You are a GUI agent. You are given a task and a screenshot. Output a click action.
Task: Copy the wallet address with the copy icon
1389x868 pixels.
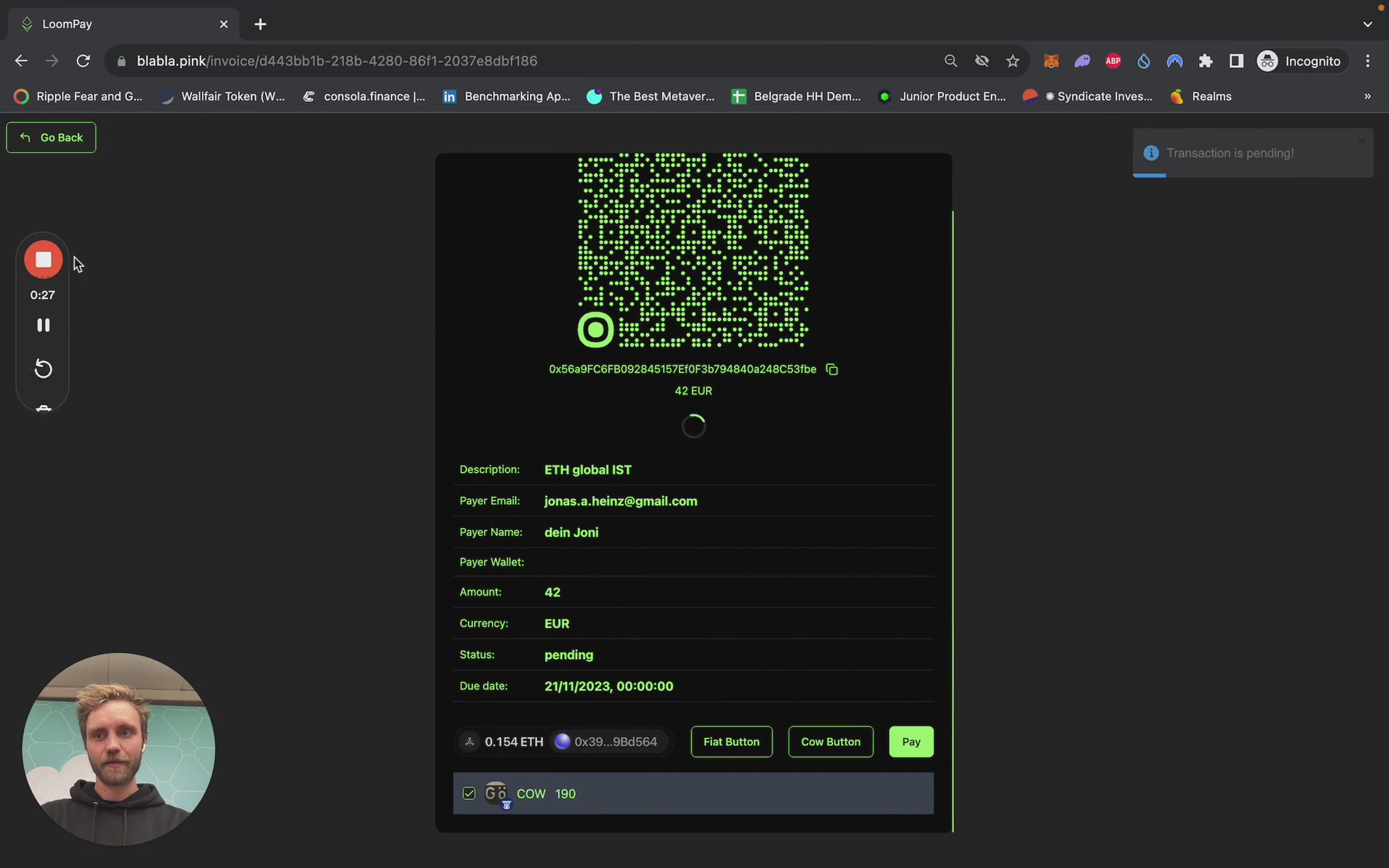tap(832, 370)
